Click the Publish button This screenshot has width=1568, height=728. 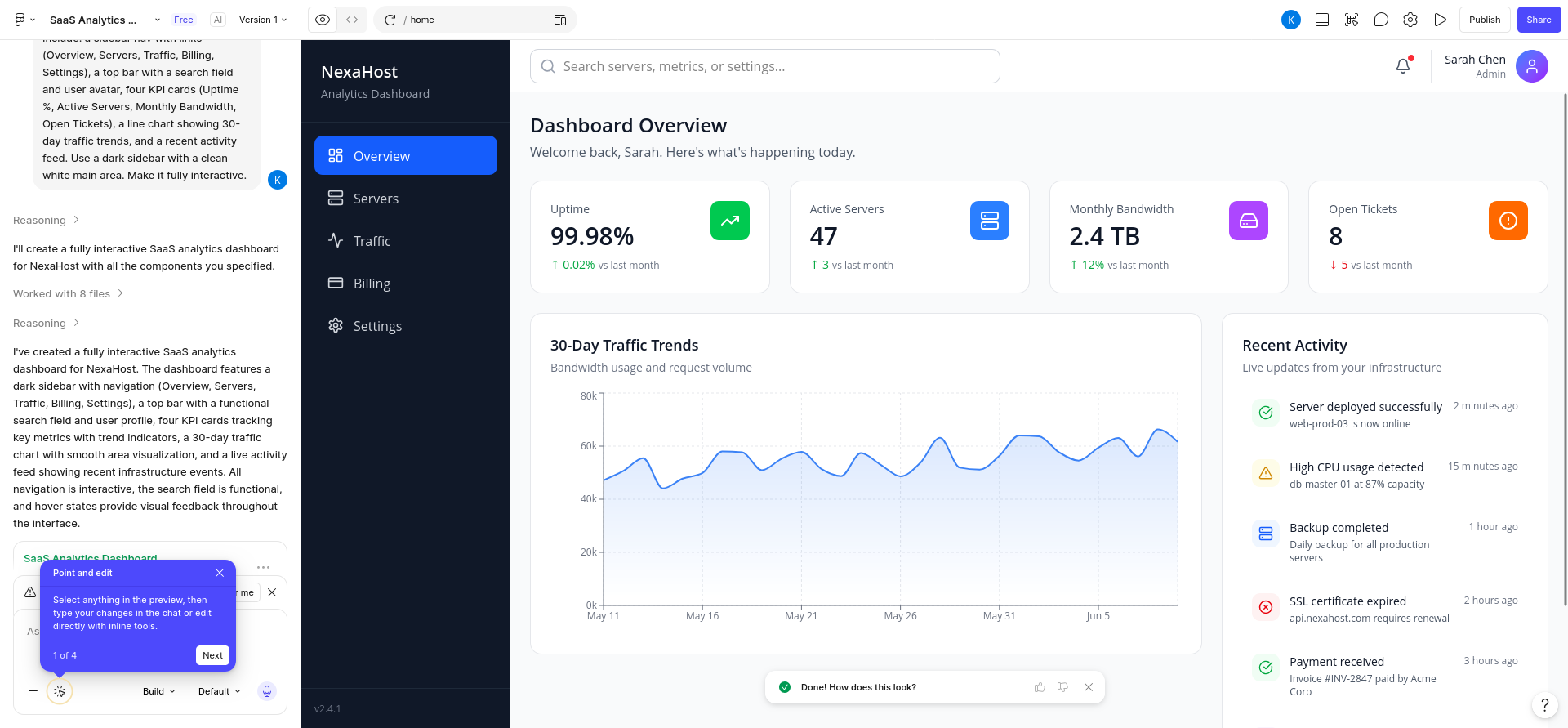click(x=1485, y=20)
